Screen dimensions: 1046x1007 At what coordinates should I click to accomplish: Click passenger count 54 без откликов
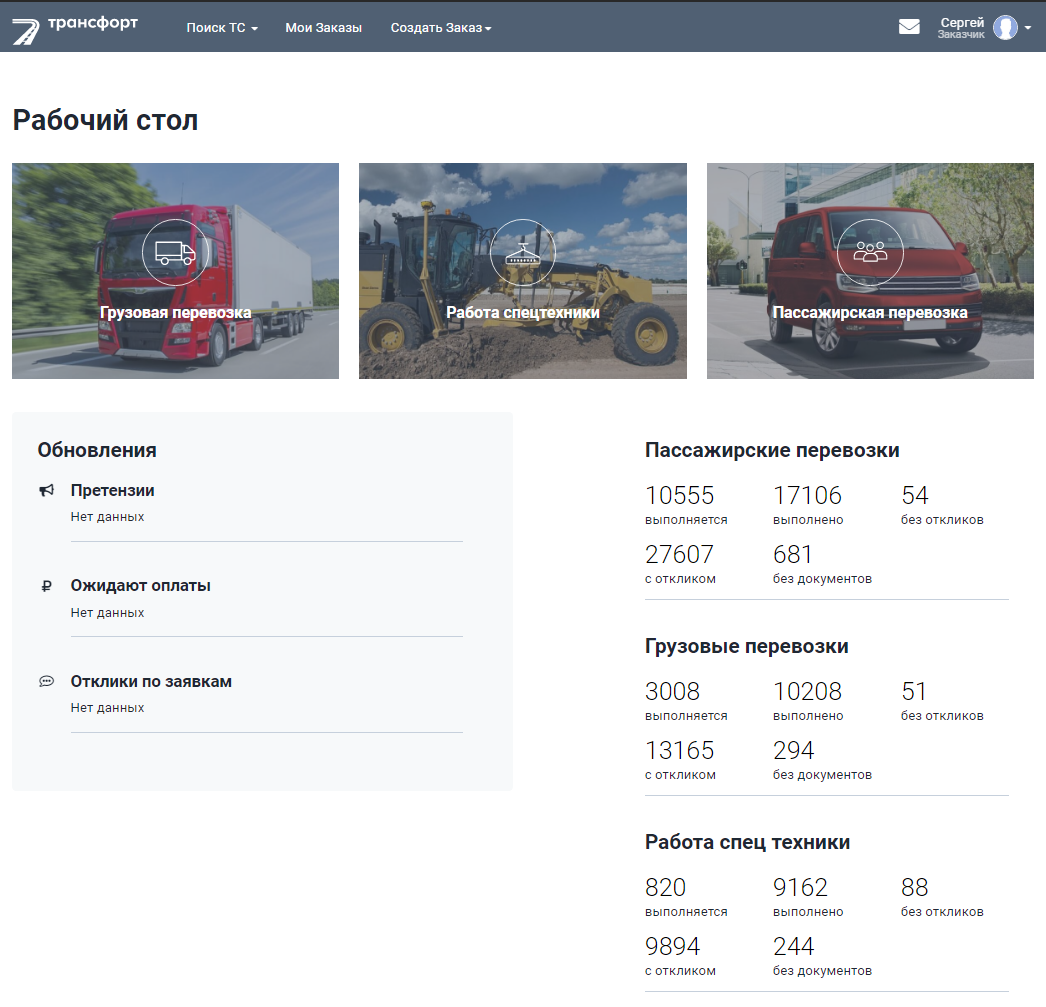942,505
